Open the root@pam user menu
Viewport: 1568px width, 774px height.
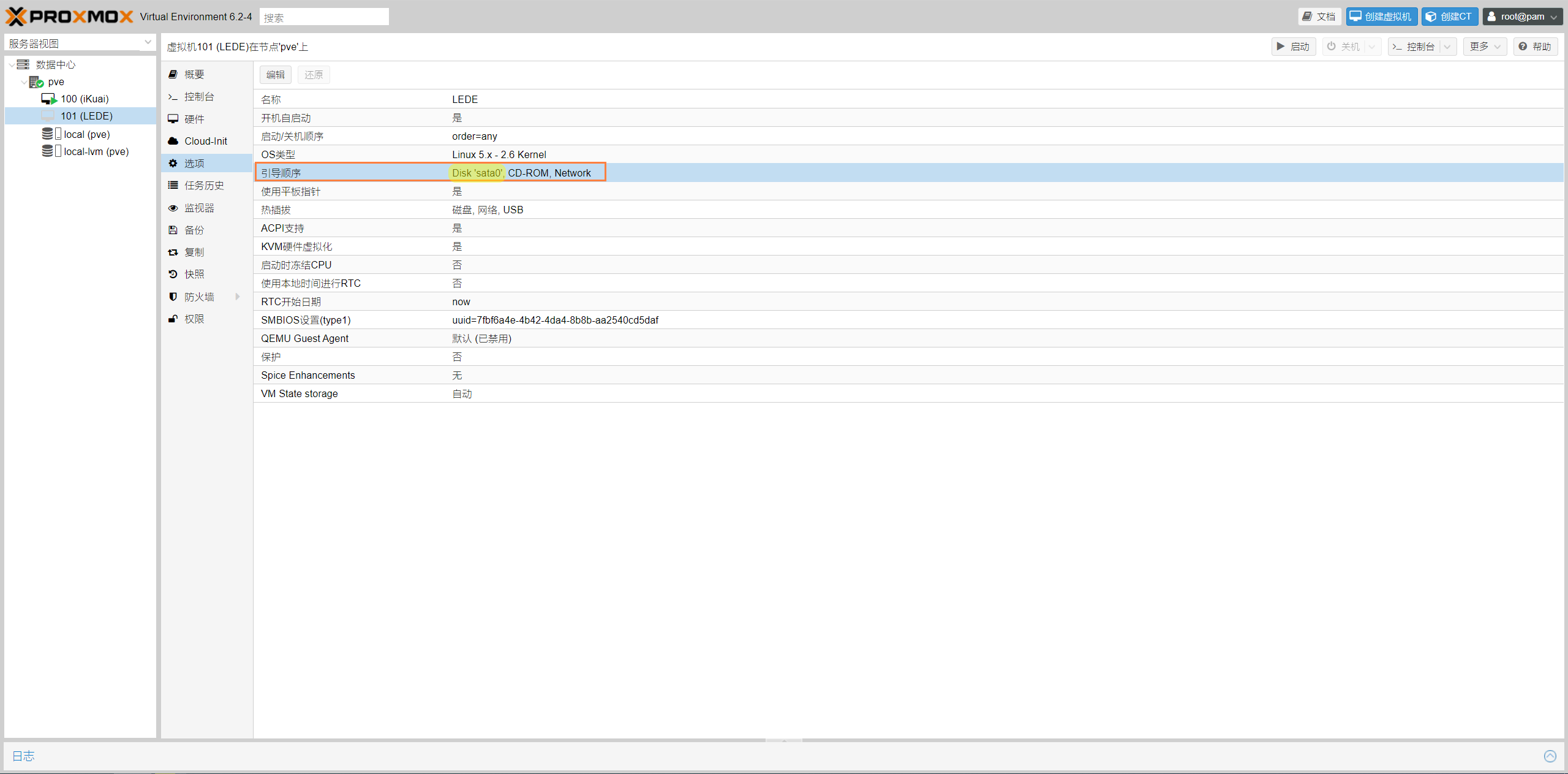1522,17
